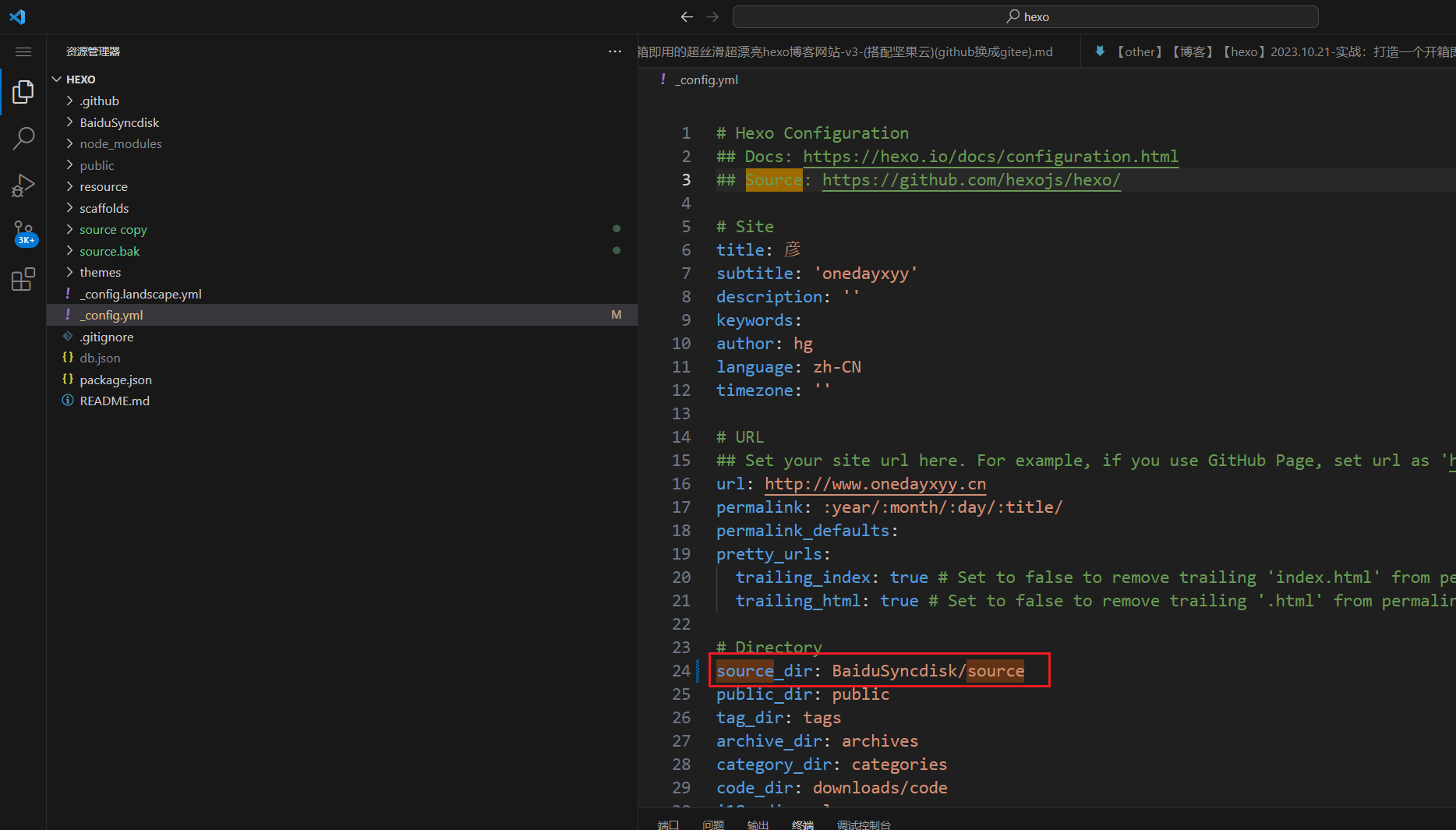
Task: Open the Extensions view icon
Action: (23, 279)
